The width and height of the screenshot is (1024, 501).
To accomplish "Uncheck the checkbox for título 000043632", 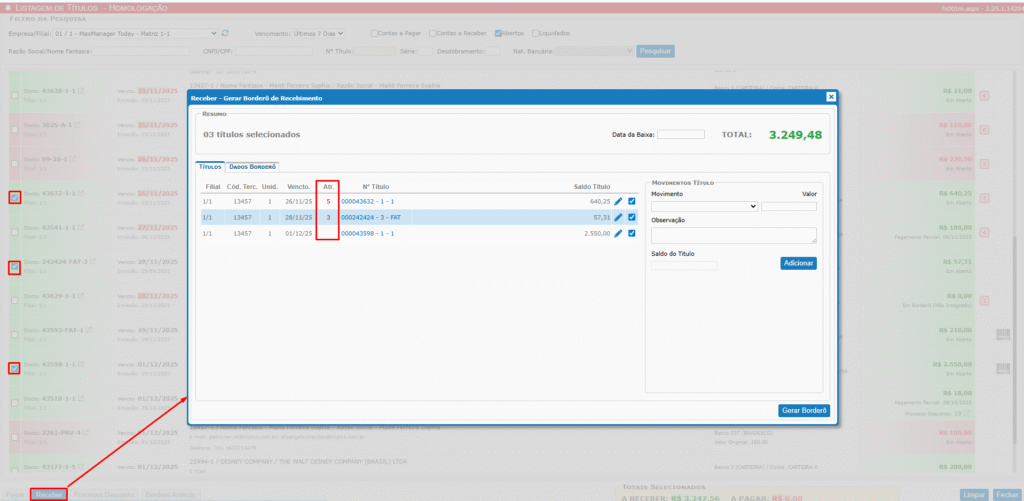I will pos(632,201).
